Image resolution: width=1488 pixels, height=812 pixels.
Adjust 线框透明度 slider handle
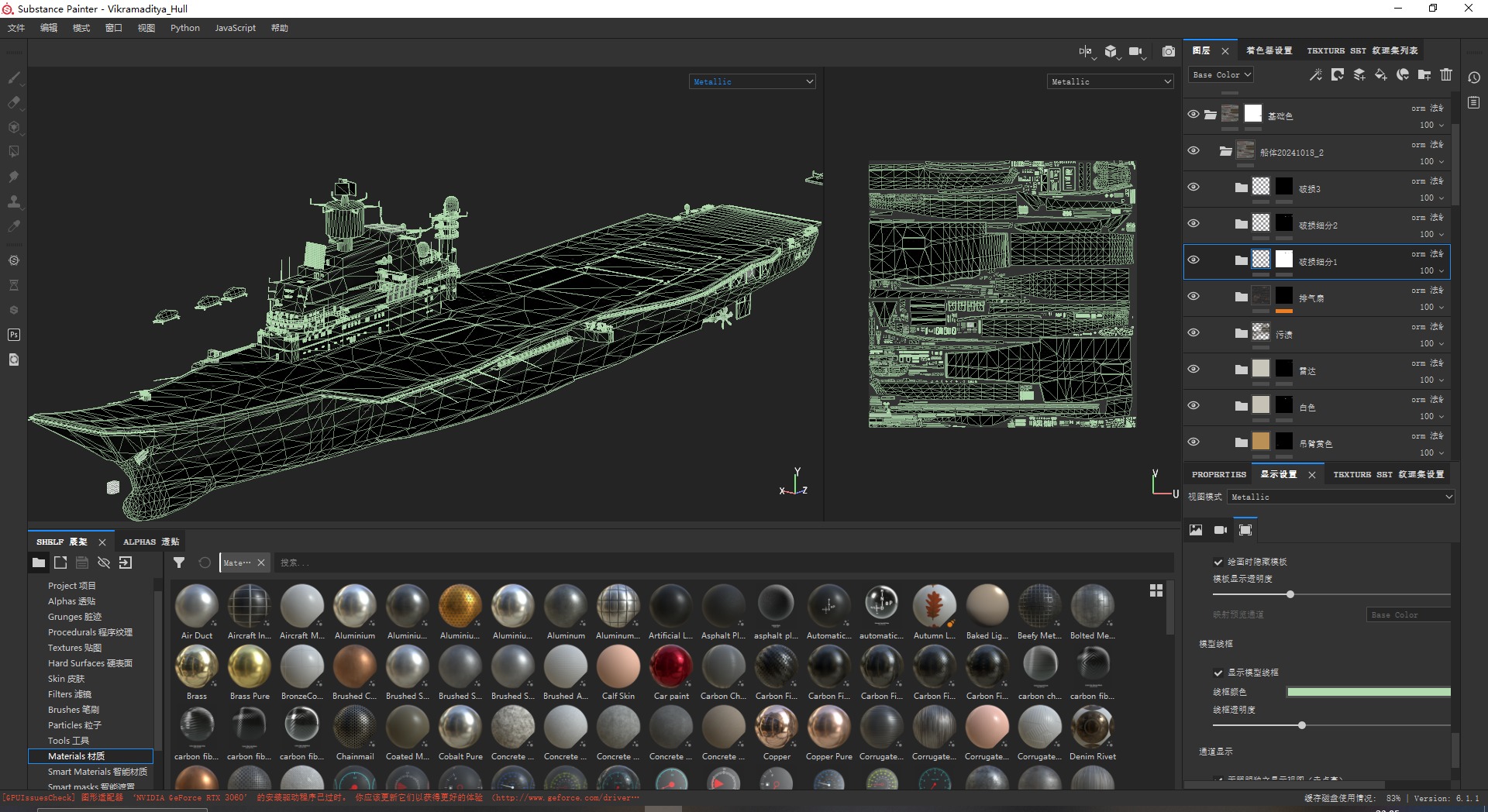click(1302, 725)
